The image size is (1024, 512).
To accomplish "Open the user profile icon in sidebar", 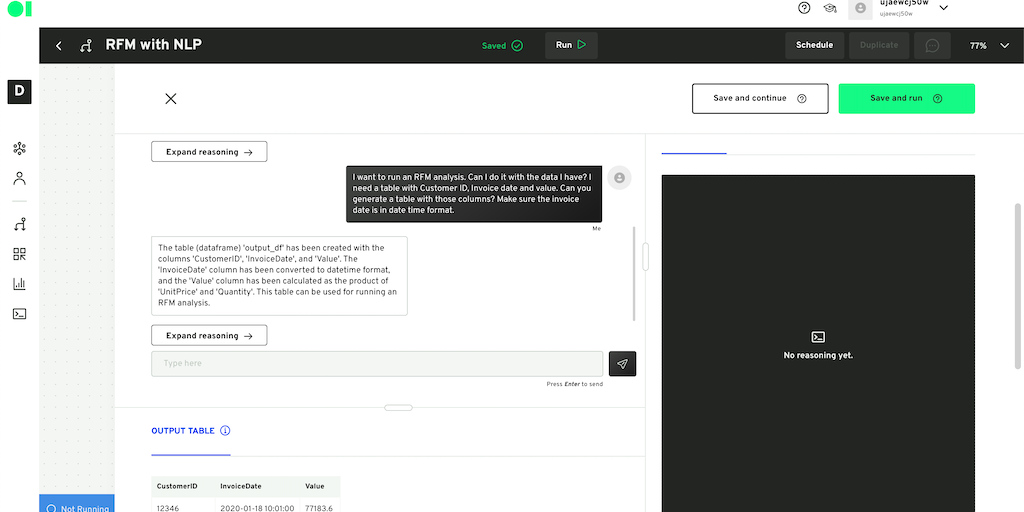I will pos(20,178).
